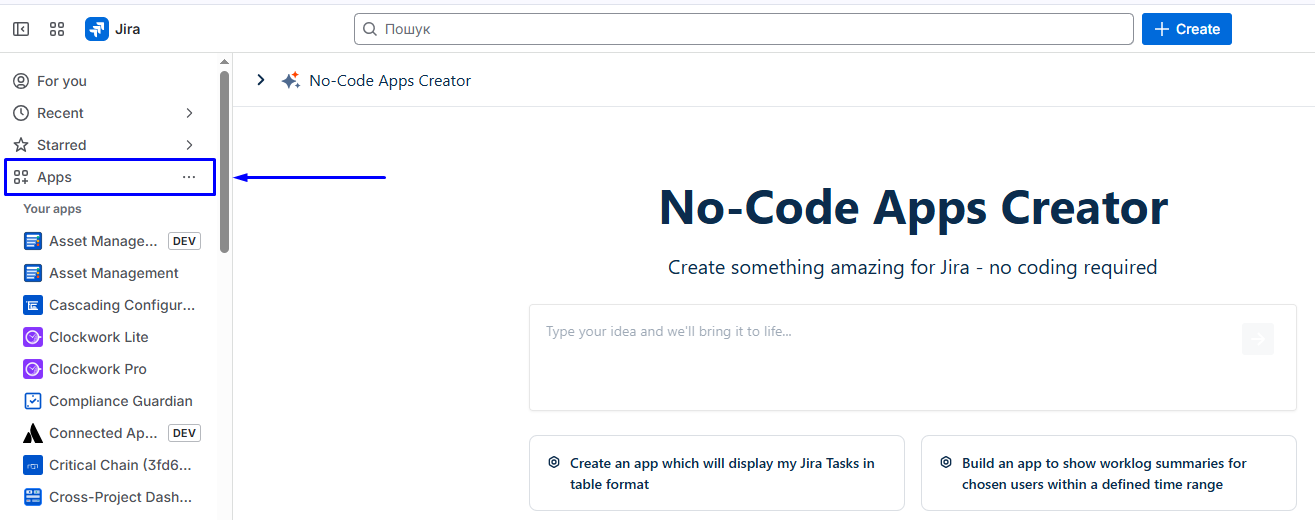Open Critical Chain app icon
The image size is (1315, 520).
click(x=33, y=465)
